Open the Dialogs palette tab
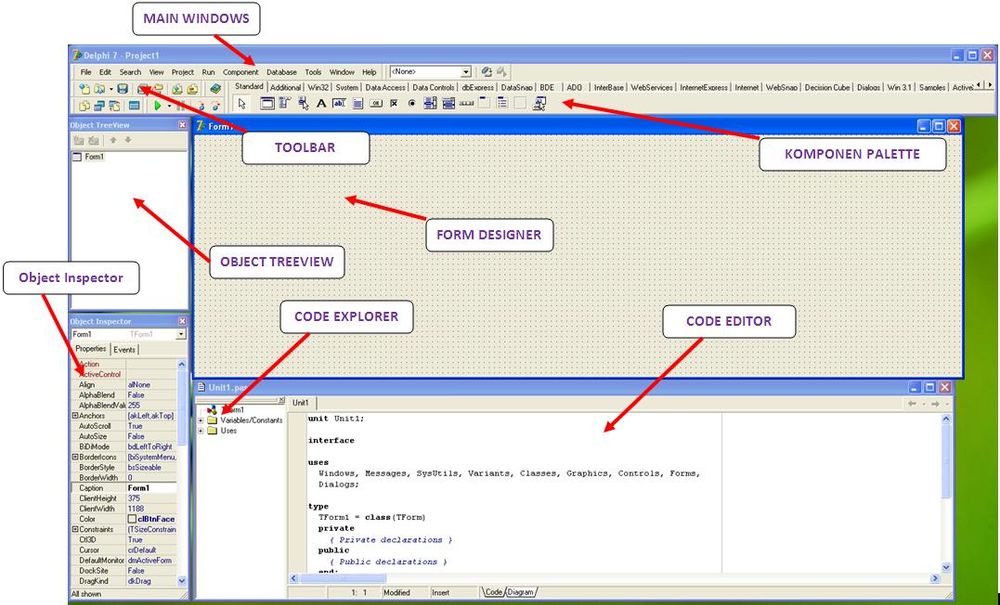The height and width of the screenshot is (605, 1000). coord(869,87)
